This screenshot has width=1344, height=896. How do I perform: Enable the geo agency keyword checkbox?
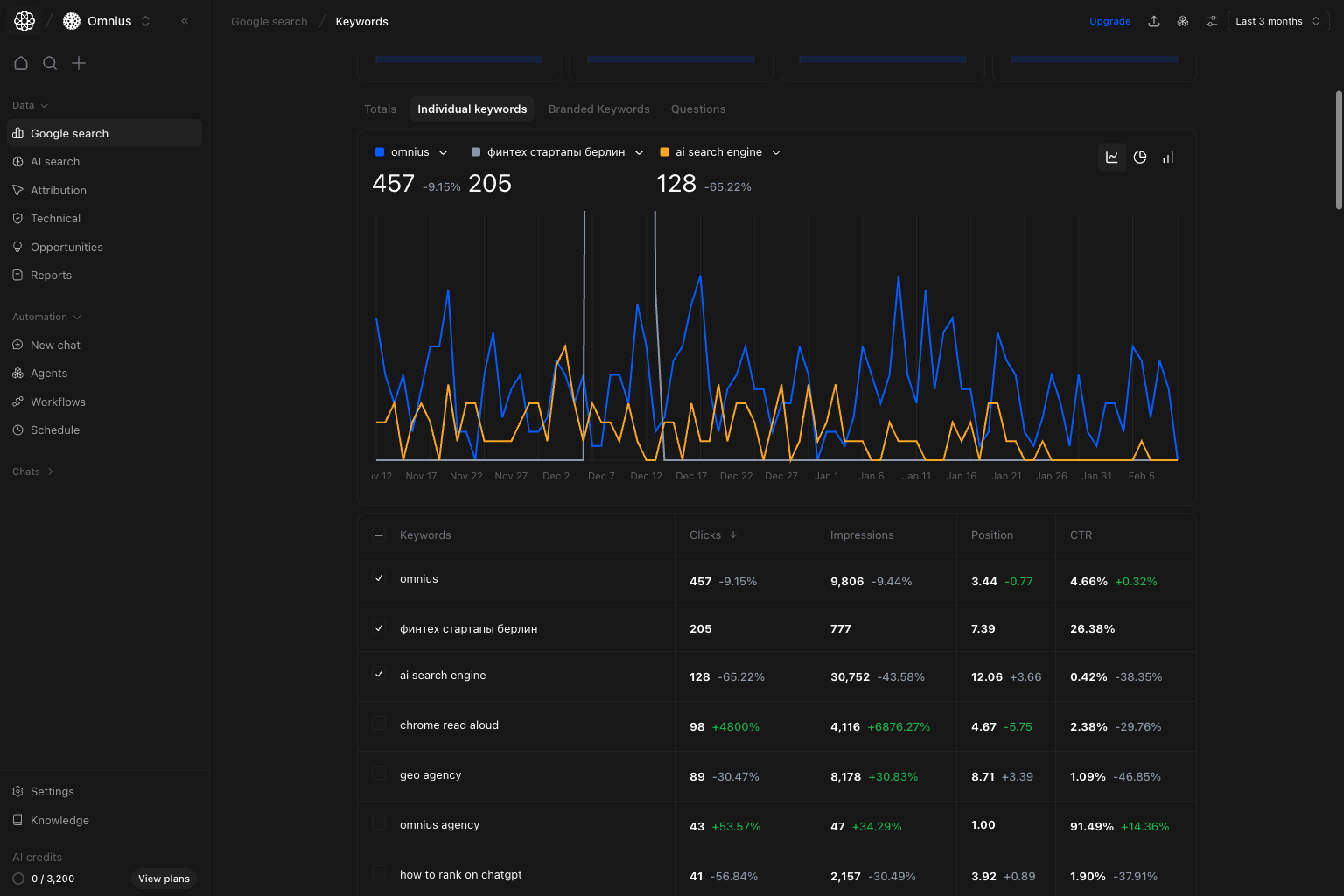[379, 773]
